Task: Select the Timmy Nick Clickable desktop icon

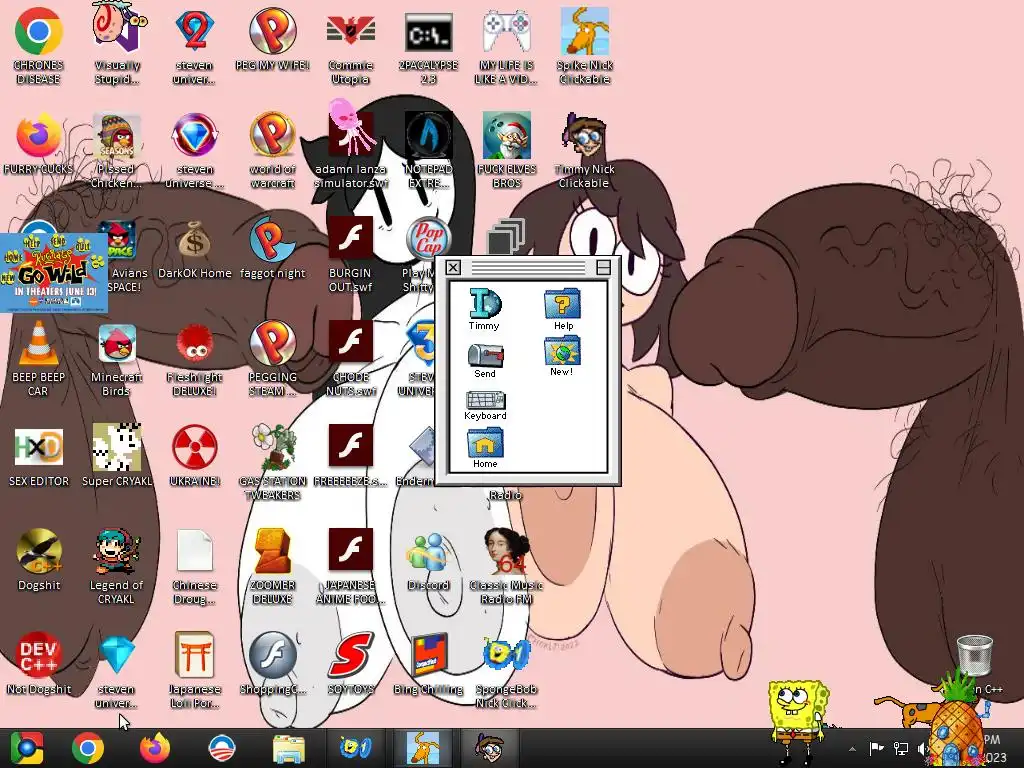Action: point(584,150)
